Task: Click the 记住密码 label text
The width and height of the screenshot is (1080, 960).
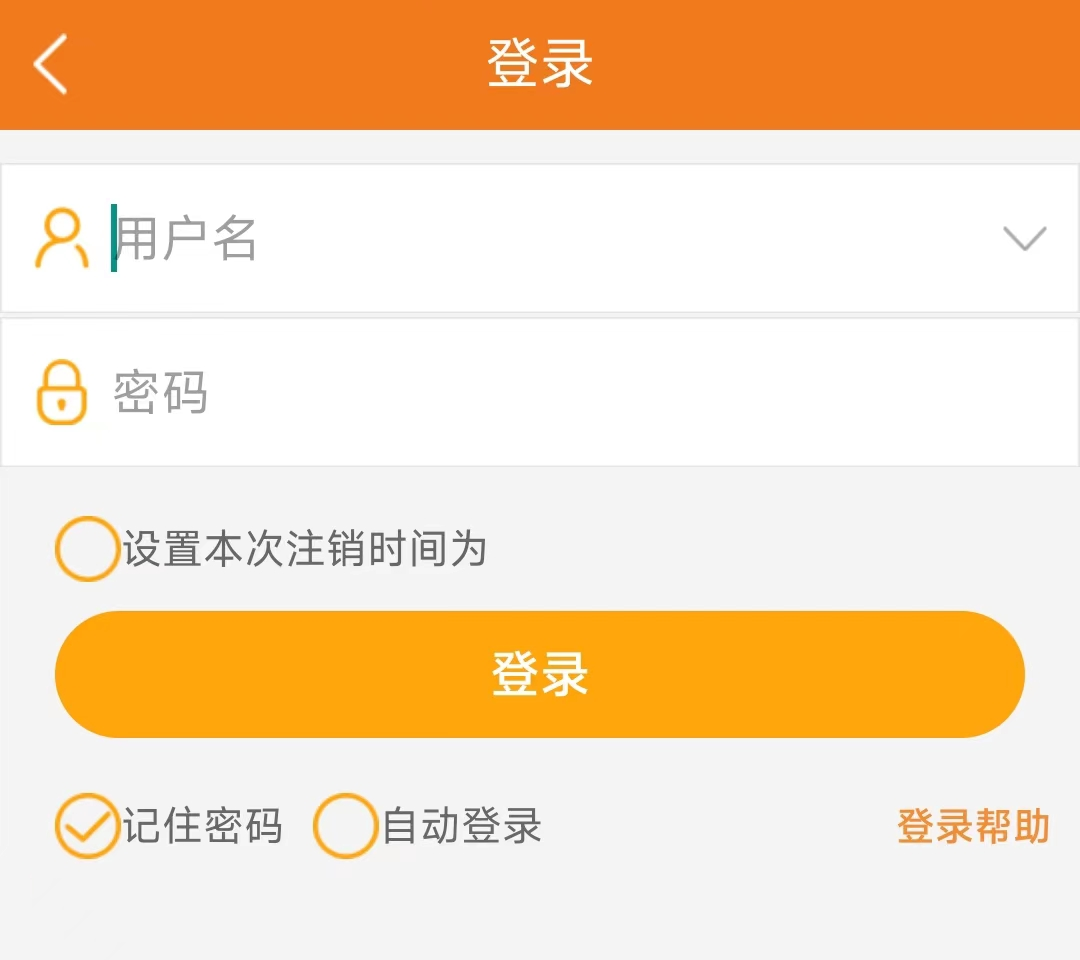Action: pos(203,827)
